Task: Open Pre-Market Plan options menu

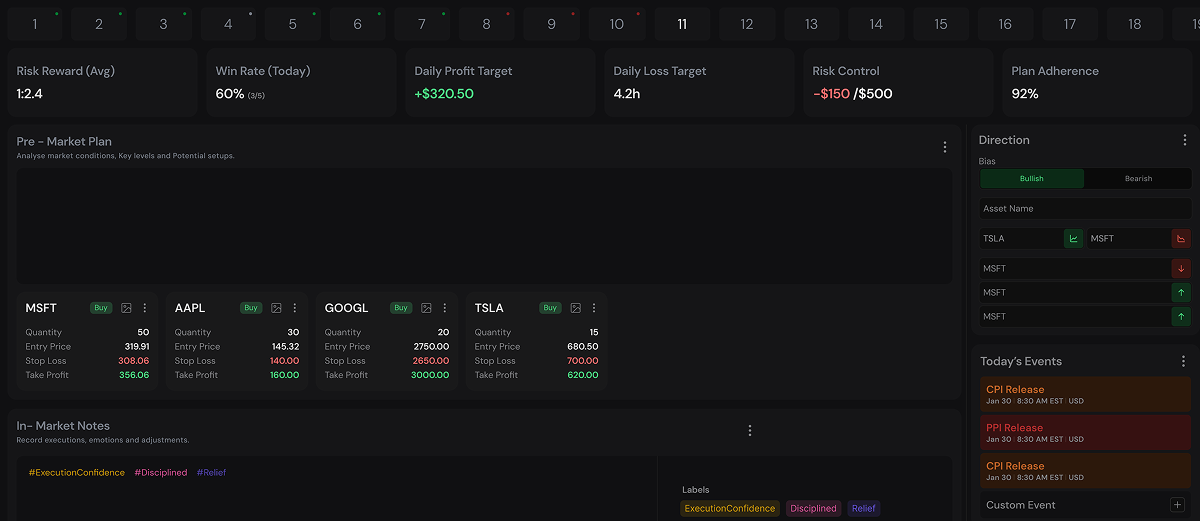Action: tap(945, 147)
